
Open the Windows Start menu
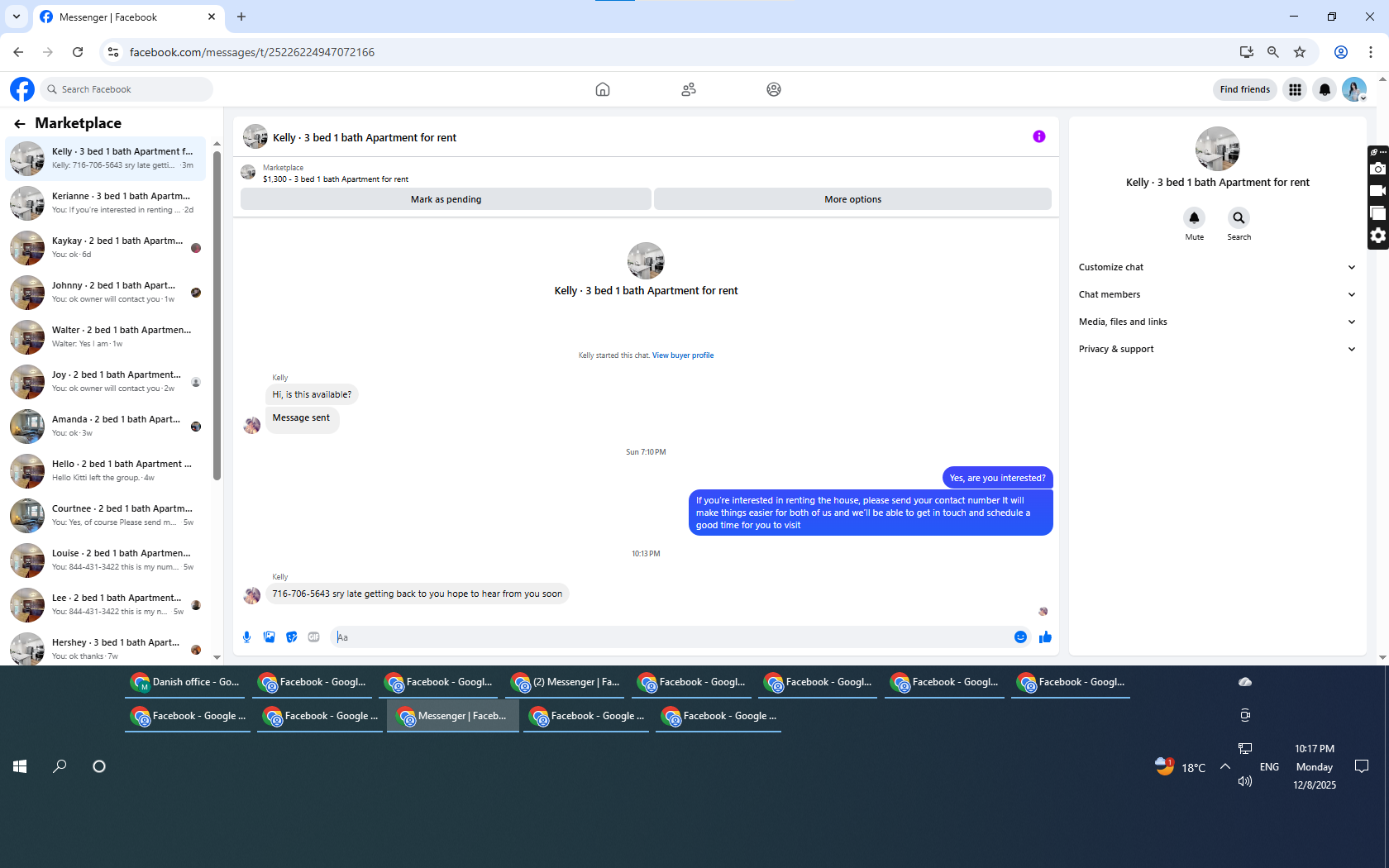pos(20,766)
